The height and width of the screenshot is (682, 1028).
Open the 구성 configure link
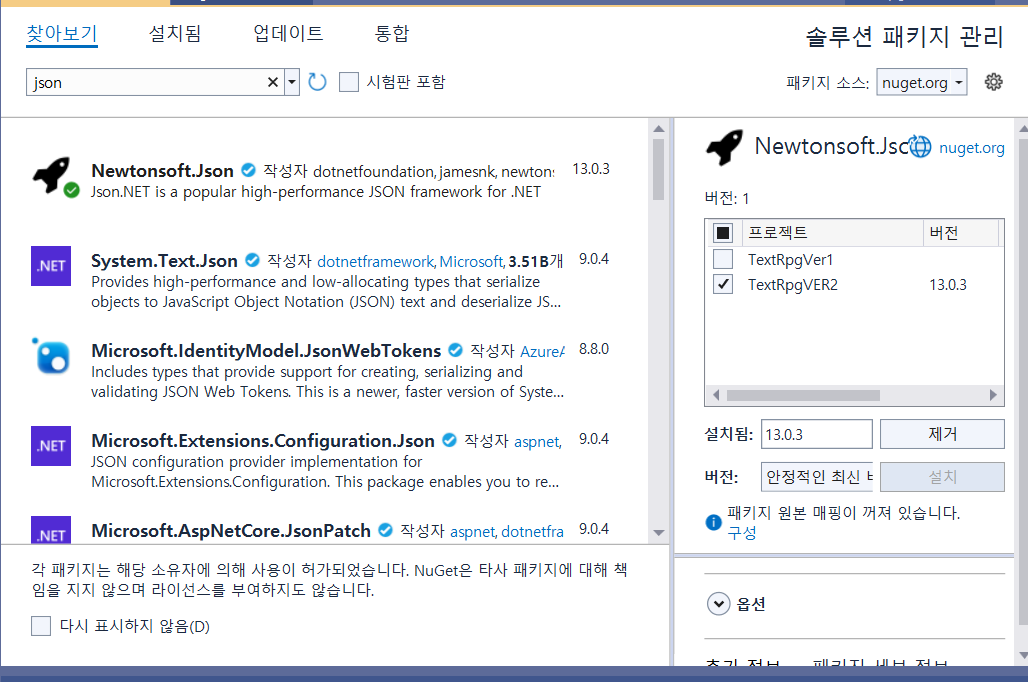[x=741, y=532]
